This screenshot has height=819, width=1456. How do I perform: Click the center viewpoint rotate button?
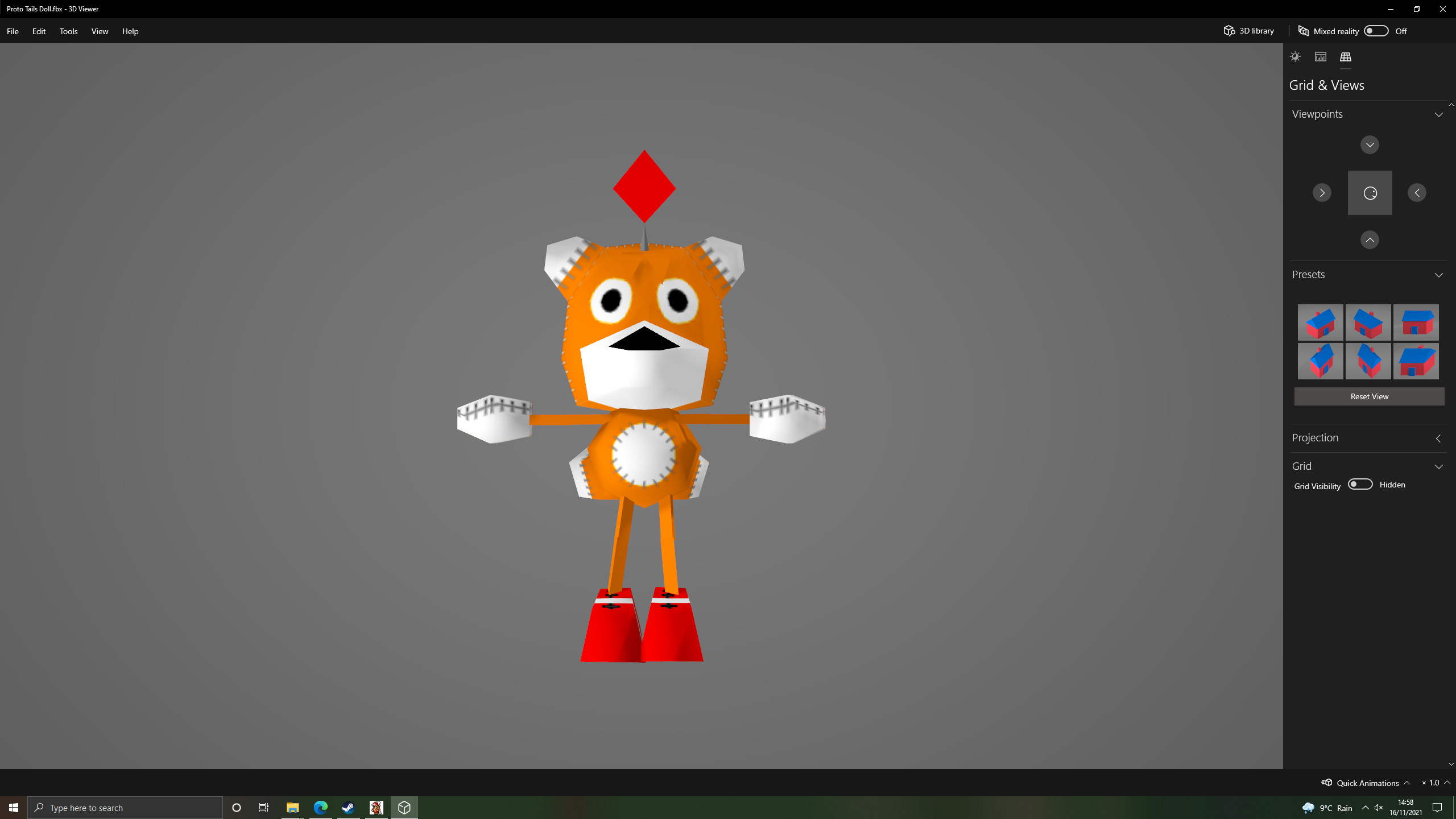[1370, 192]
